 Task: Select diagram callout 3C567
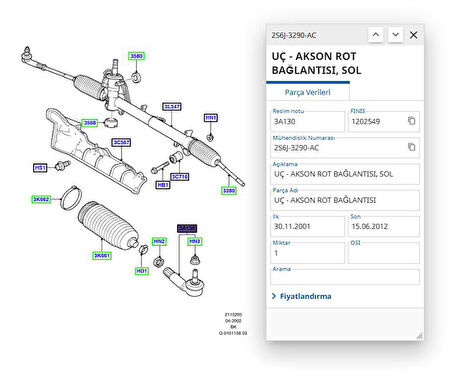121,143
